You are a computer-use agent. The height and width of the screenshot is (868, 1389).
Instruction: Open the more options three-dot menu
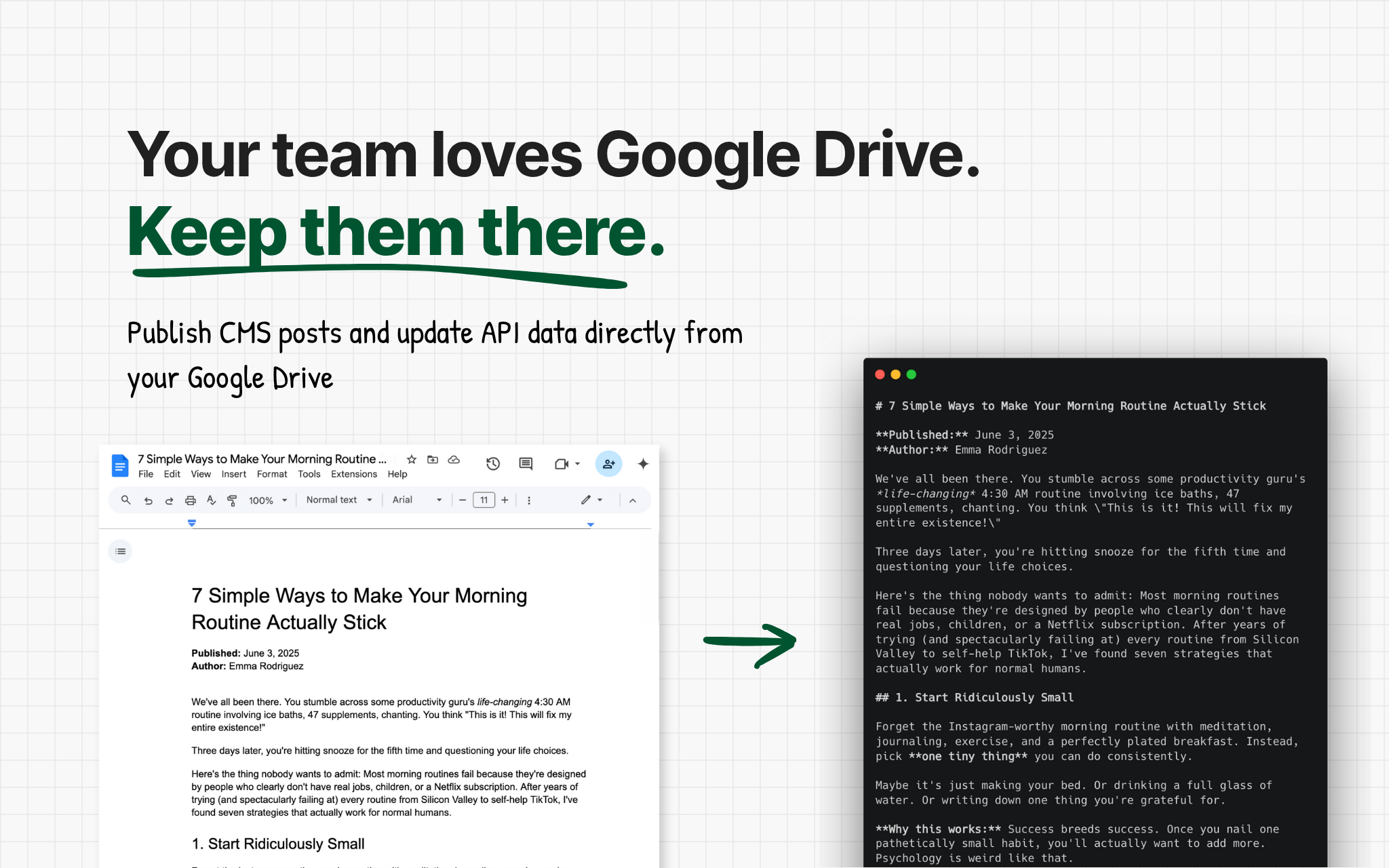tap(529, 500)
